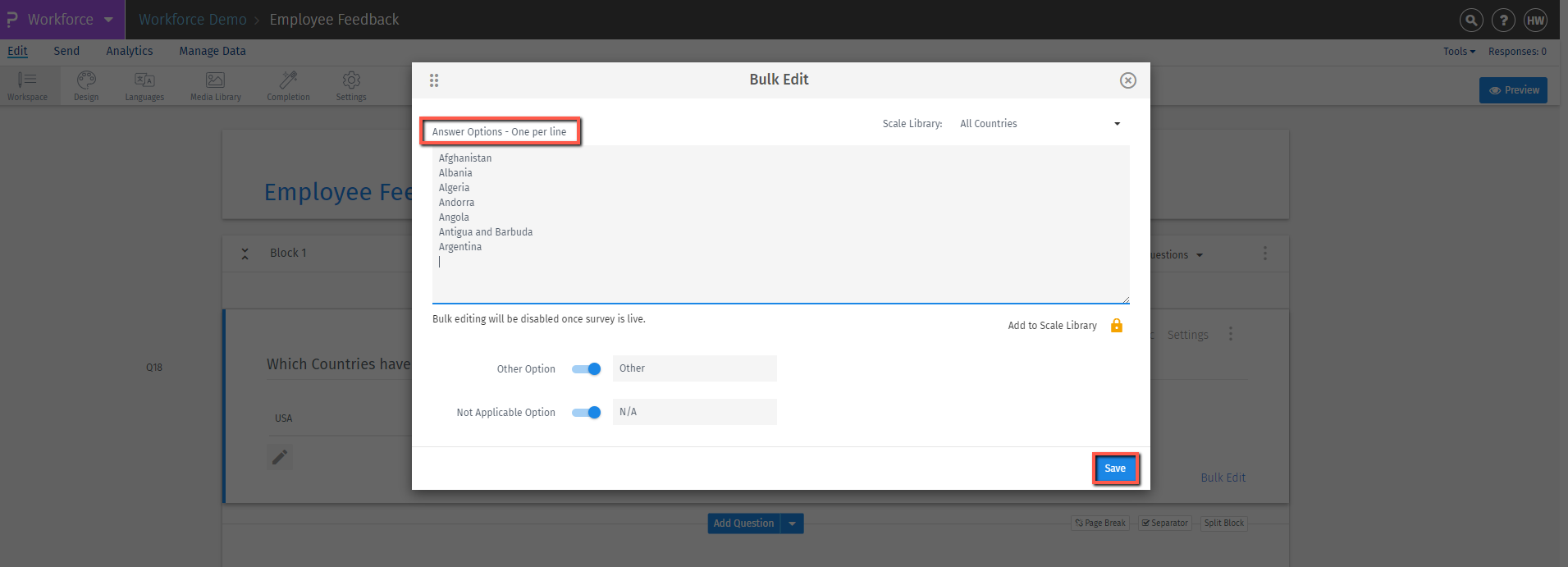Switch to the Send tab
The image size is (1568, 567).
66,51
